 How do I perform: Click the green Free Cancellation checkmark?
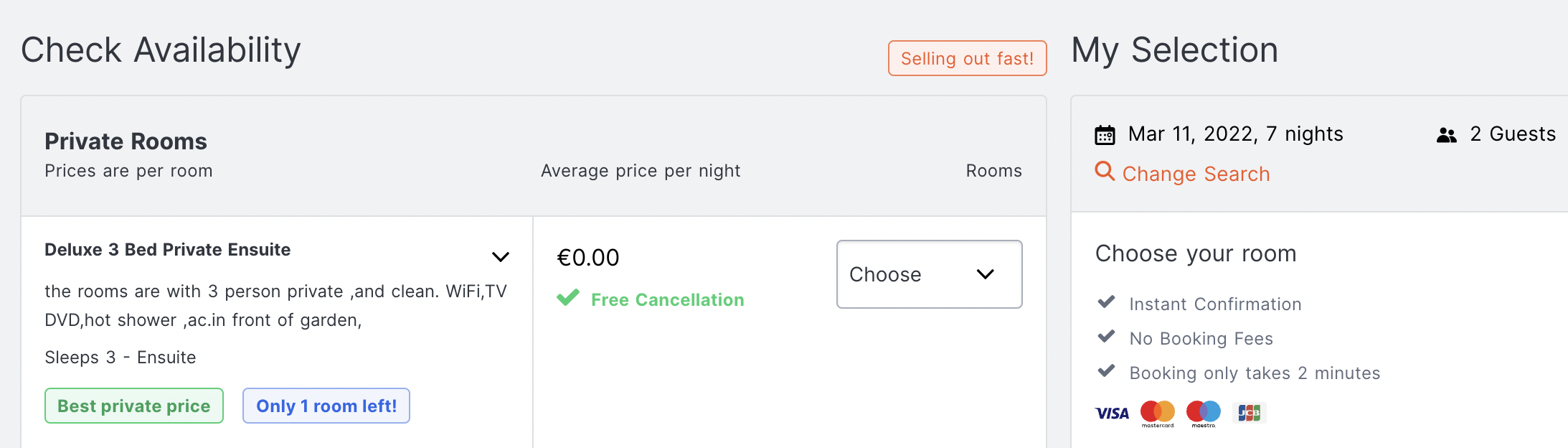tap(568, 298)
